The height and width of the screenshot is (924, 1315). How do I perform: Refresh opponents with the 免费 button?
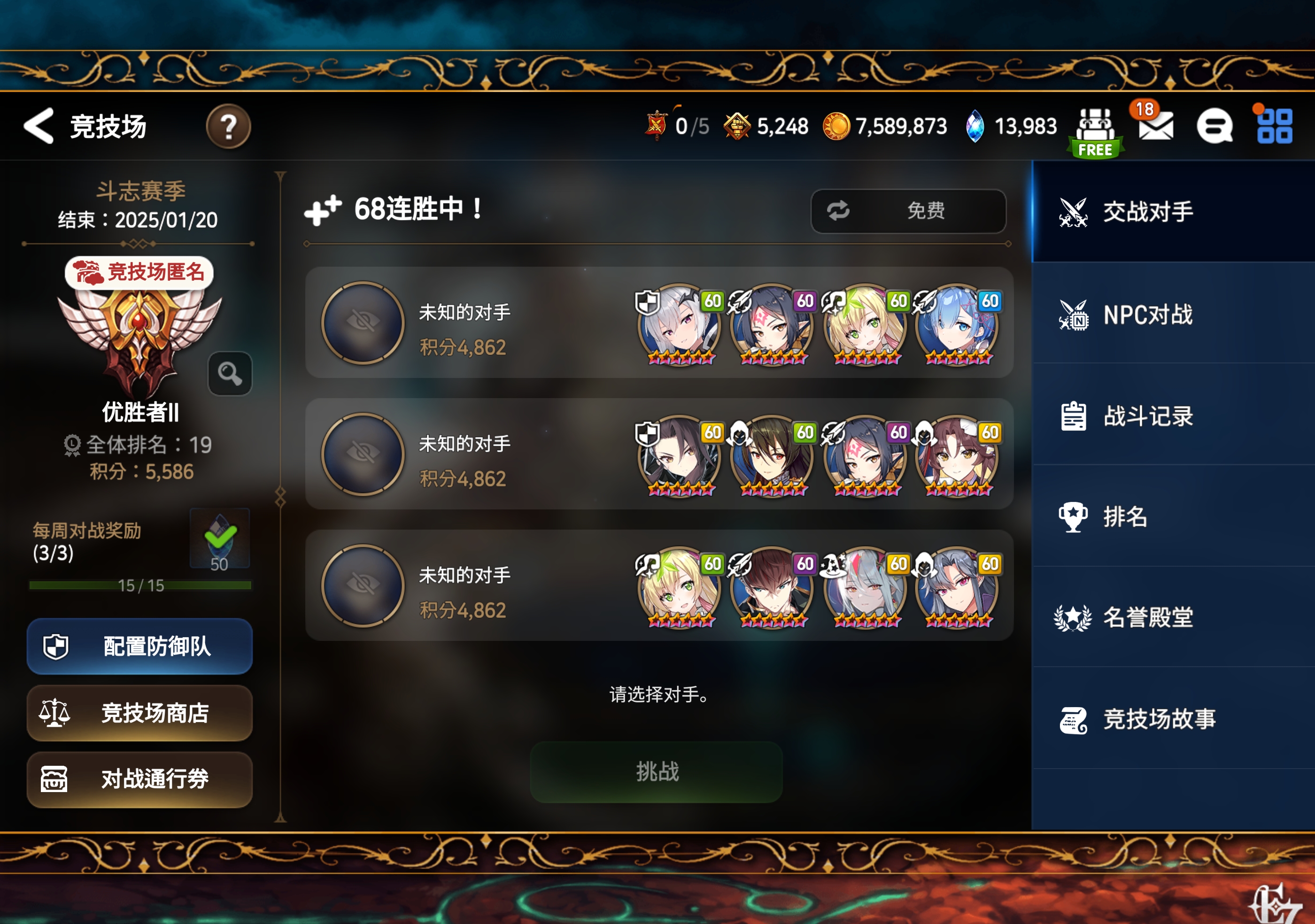[x=908, y=211]
